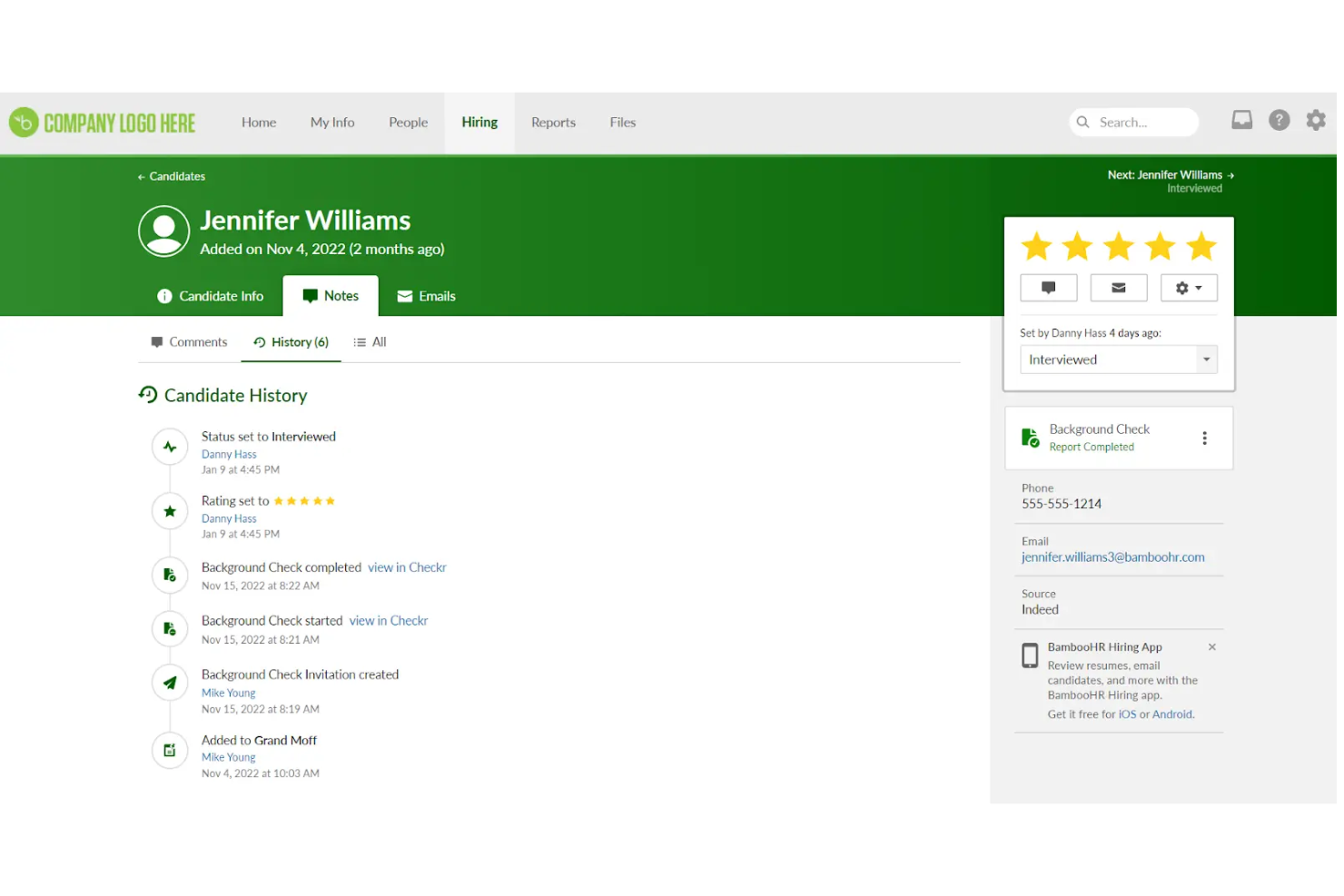Switch to the Candidate Info tab
Image resolution: width=1344 pixels, height=896 pixels.
tap(210, 295)
